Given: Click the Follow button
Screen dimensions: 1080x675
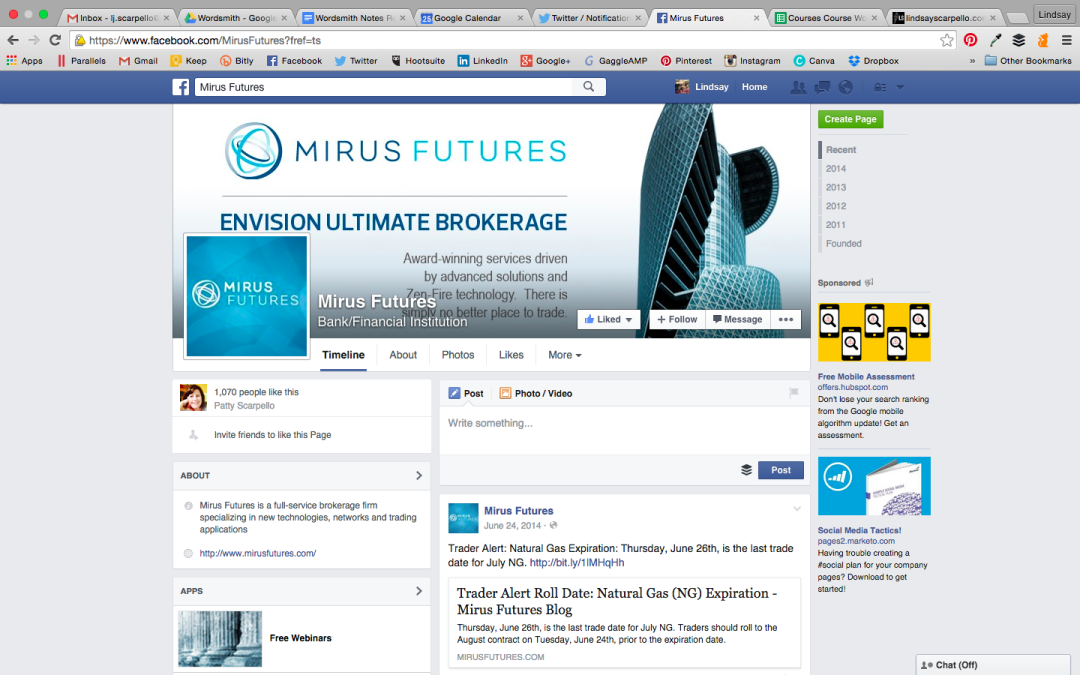Looking at the screenshot, I should click(677, 320).
